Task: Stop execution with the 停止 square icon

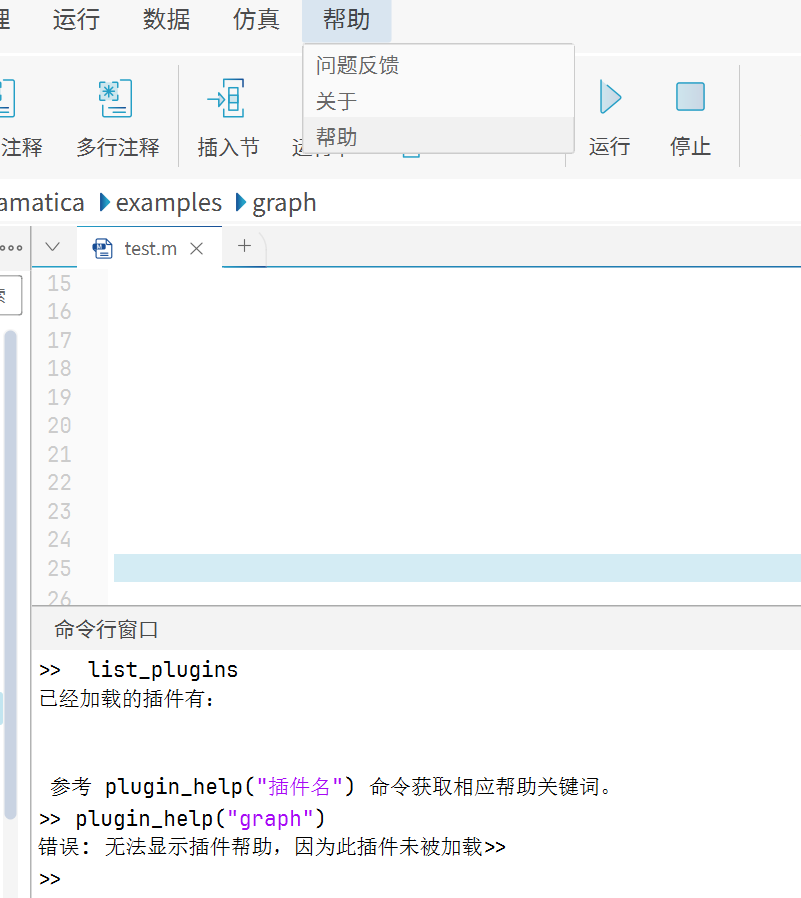Action: pyautogui.click(x=690, y=95)
